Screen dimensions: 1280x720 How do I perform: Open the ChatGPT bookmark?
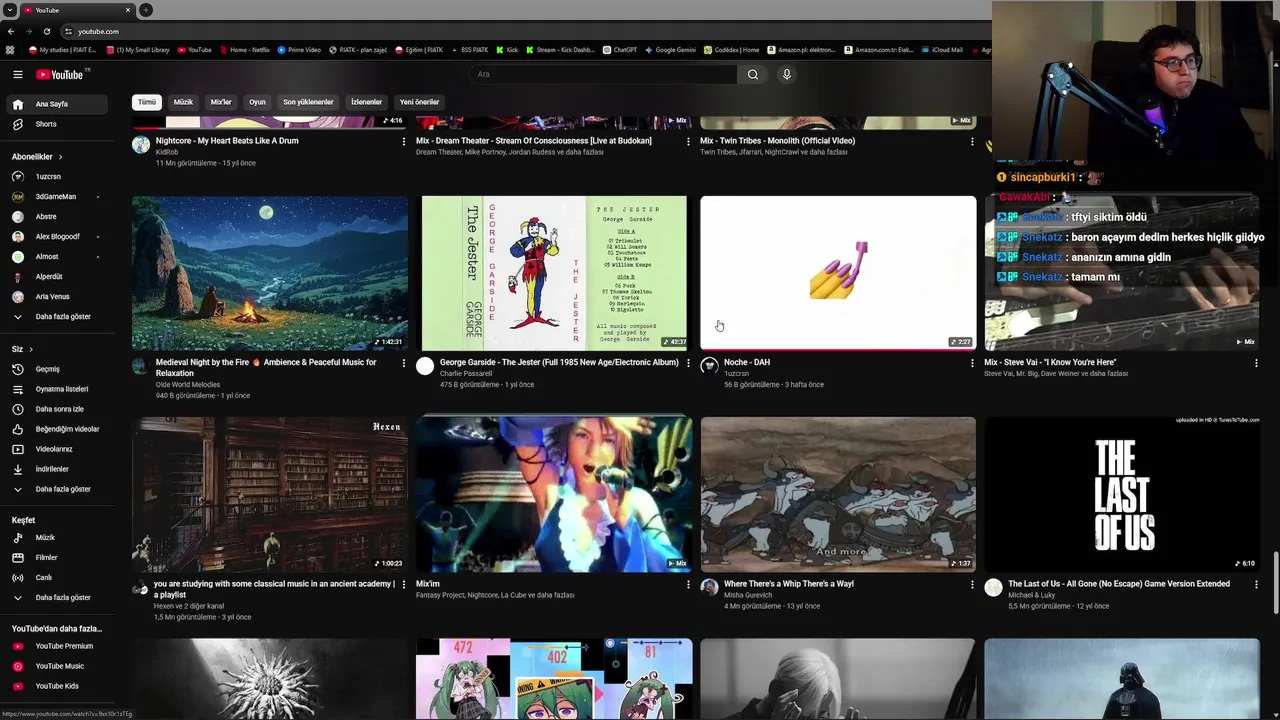[x=620, y=50]
